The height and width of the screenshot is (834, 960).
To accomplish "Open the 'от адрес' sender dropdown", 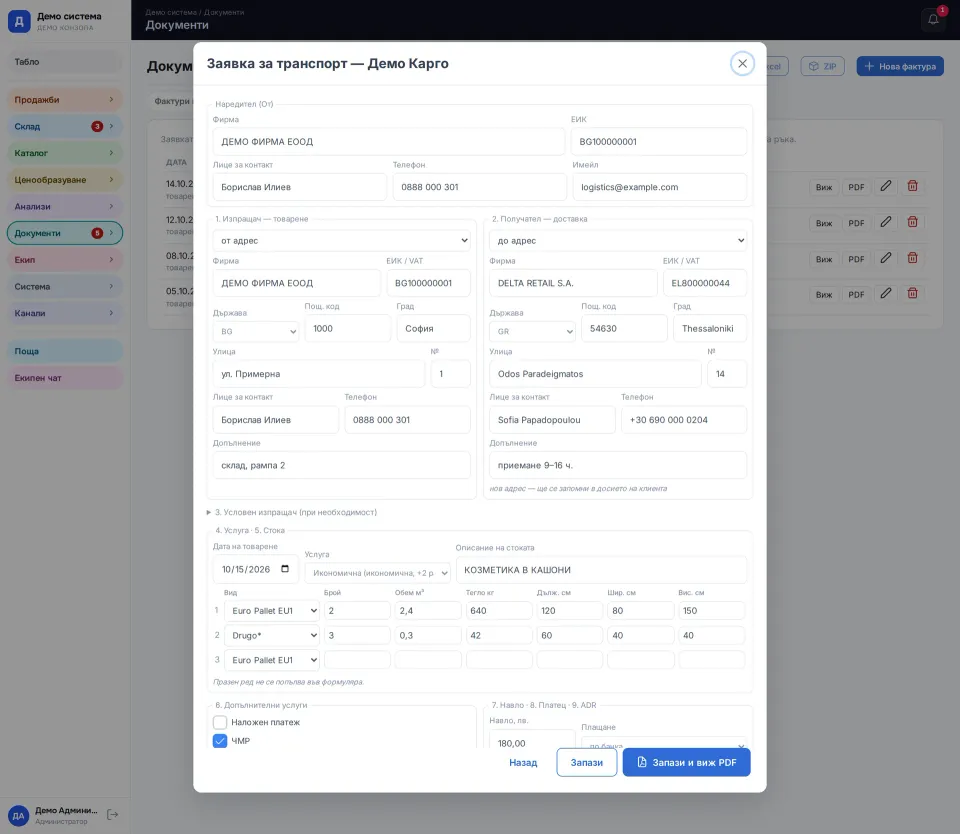I will [342, 241].
